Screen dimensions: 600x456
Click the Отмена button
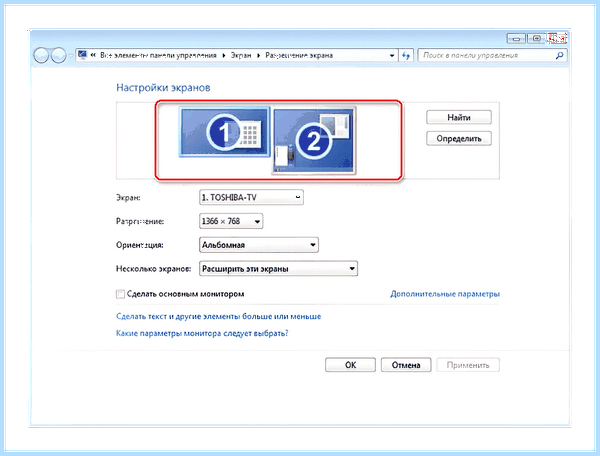coord(406,365)
